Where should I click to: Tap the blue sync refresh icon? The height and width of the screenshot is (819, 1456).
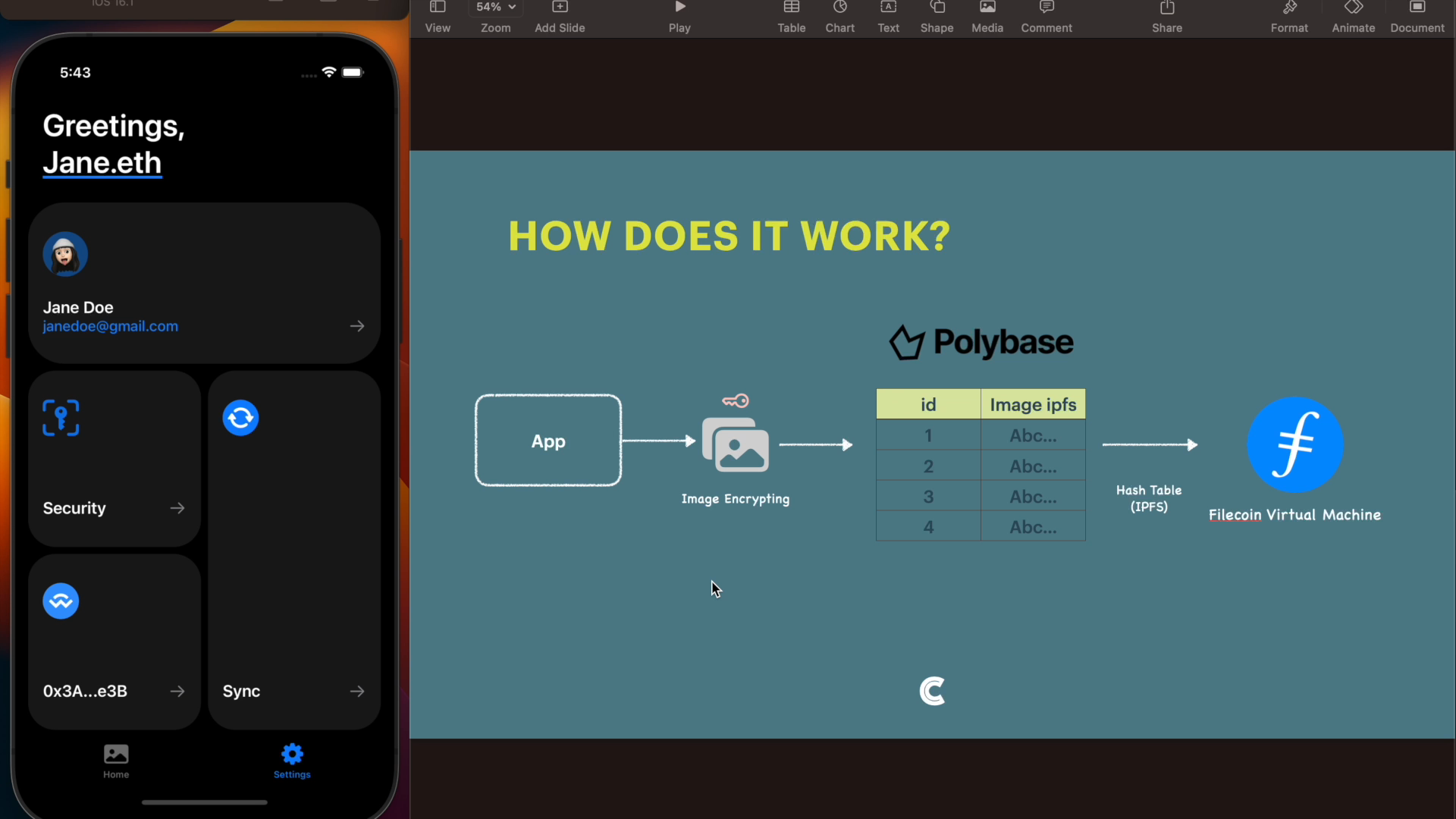[240, 418]
